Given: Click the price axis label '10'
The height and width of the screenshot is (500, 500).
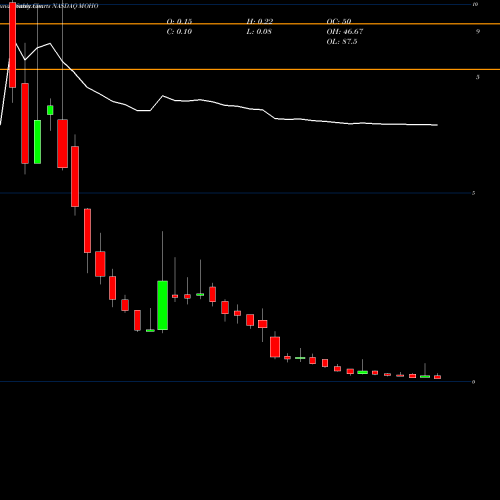Looking at the screenshot, I should point(475,4).
